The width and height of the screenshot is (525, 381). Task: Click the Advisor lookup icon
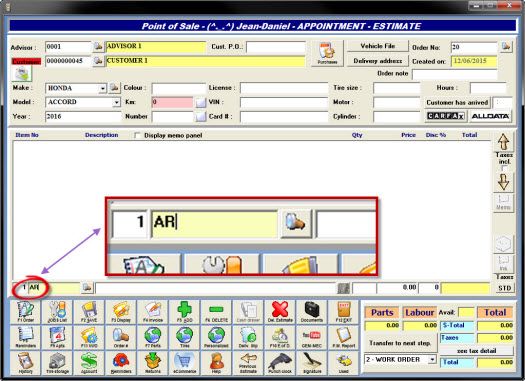(98, 47)
